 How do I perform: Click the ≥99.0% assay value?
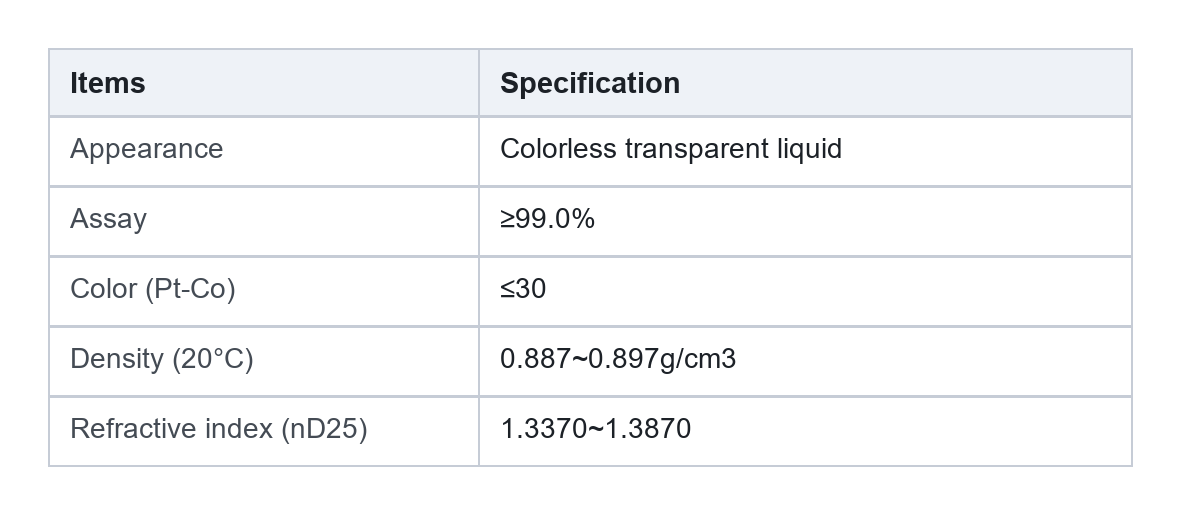548,219
